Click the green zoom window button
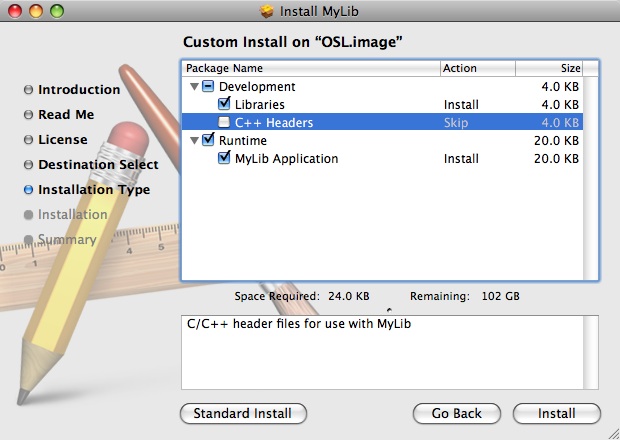 click(56, 11)
